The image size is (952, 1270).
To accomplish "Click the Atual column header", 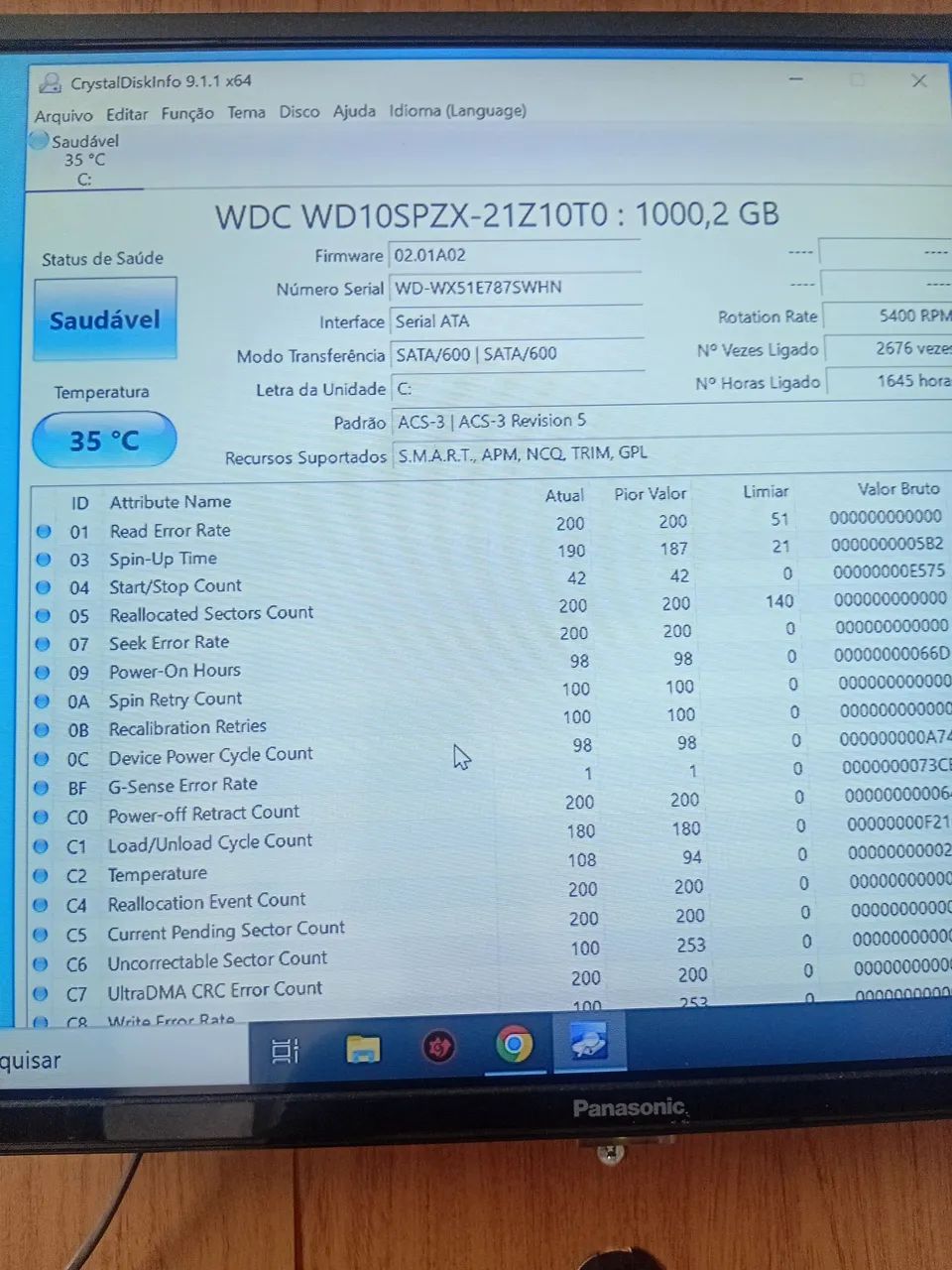I will click(x=564, y=495).
